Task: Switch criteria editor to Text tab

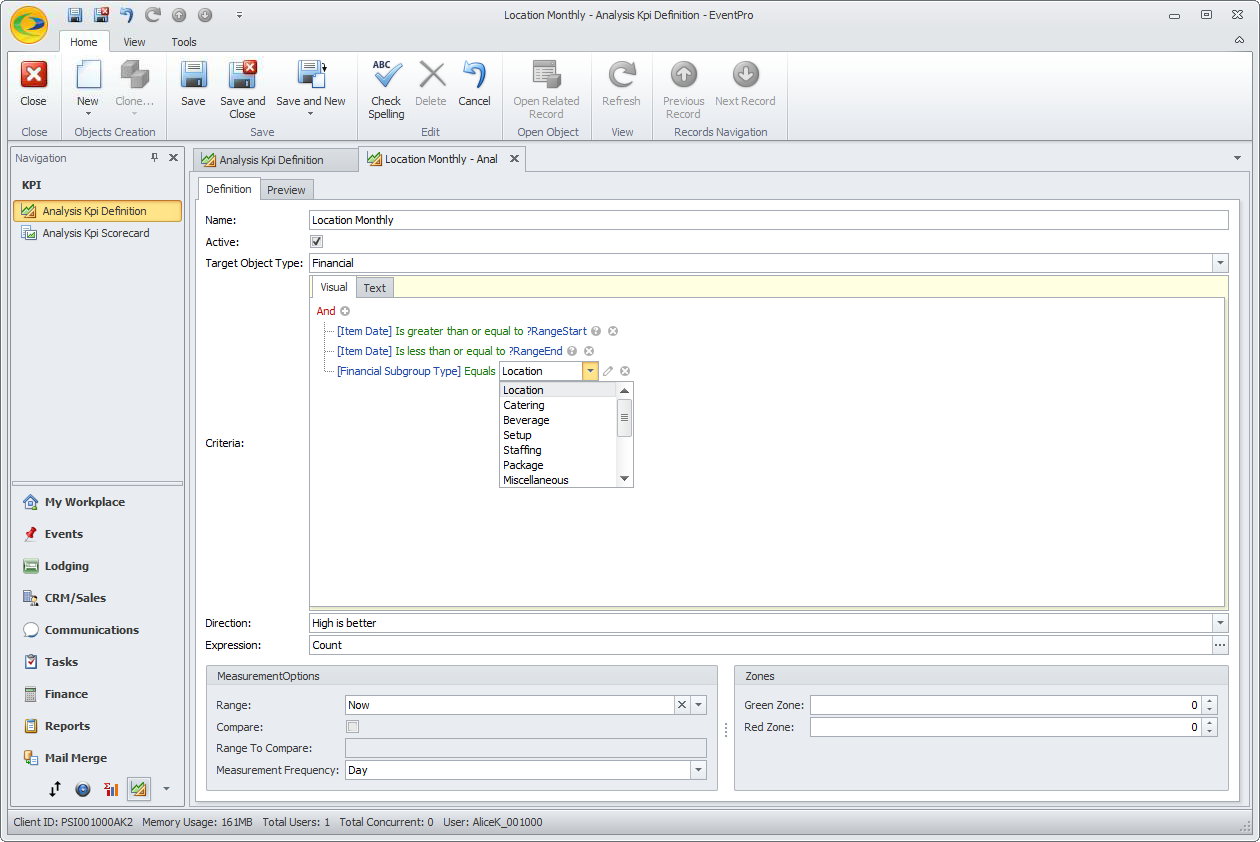Action: 375,288
